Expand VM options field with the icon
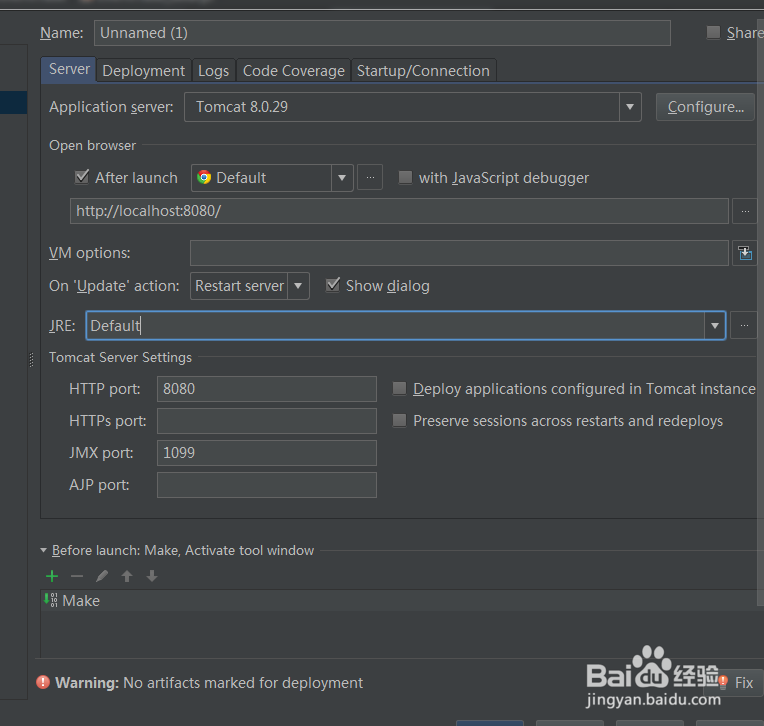Viewport: 764px width, 726px height. 745,253
